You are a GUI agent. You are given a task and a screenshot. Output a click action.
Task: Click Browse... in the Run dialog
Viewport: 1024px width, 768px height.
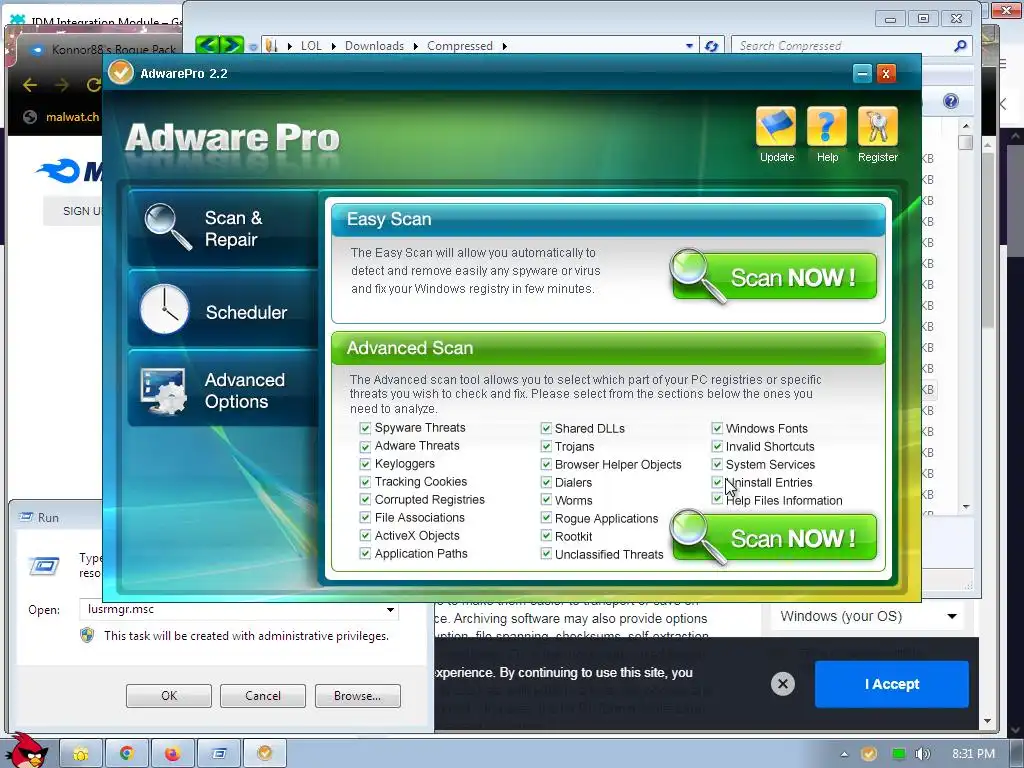357,696
